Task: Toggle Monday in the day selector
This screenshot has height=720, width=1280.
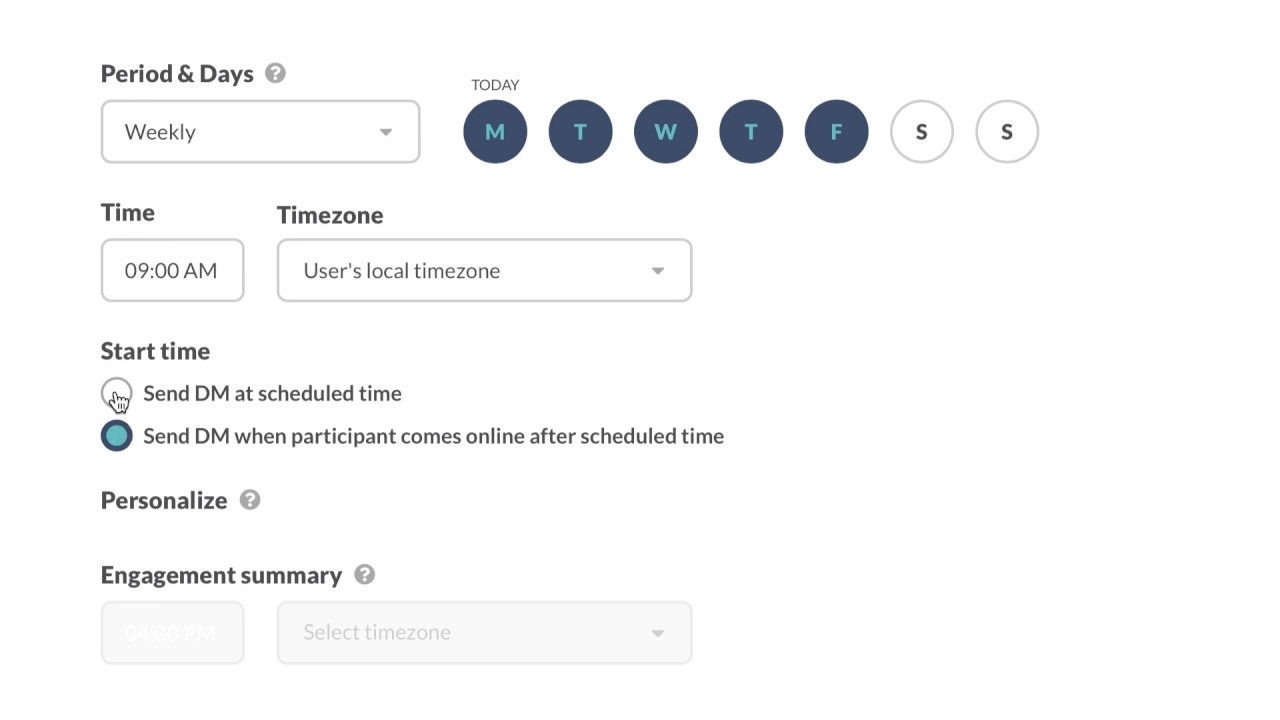Action: 495,131
